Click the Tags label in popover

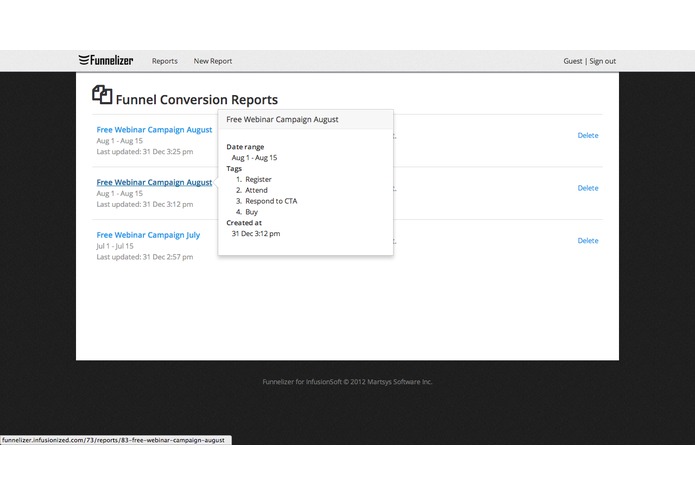pyautogui.click(x=234, y=169)
